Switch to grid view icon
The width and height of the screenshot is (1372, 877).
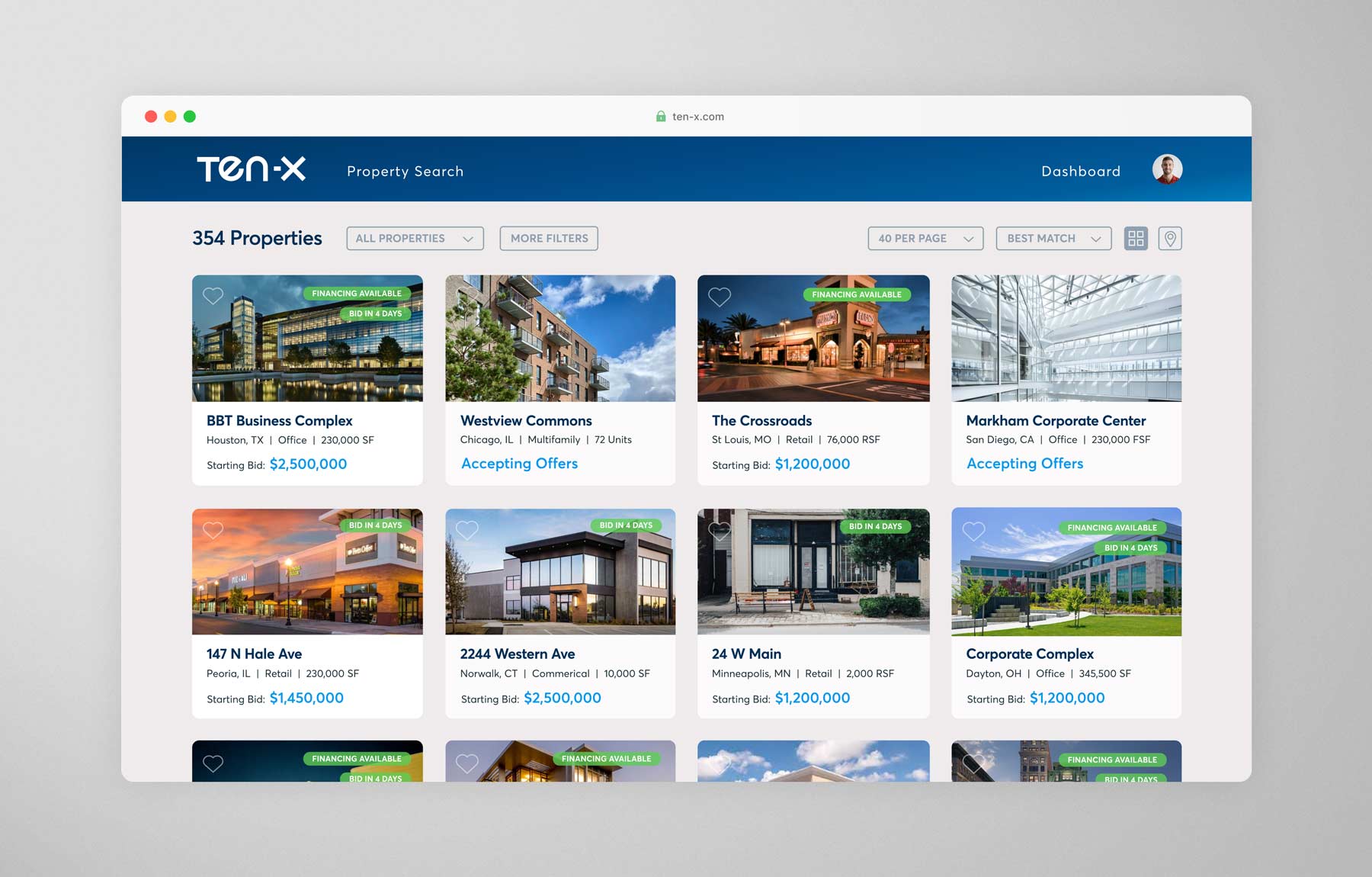1136,239
